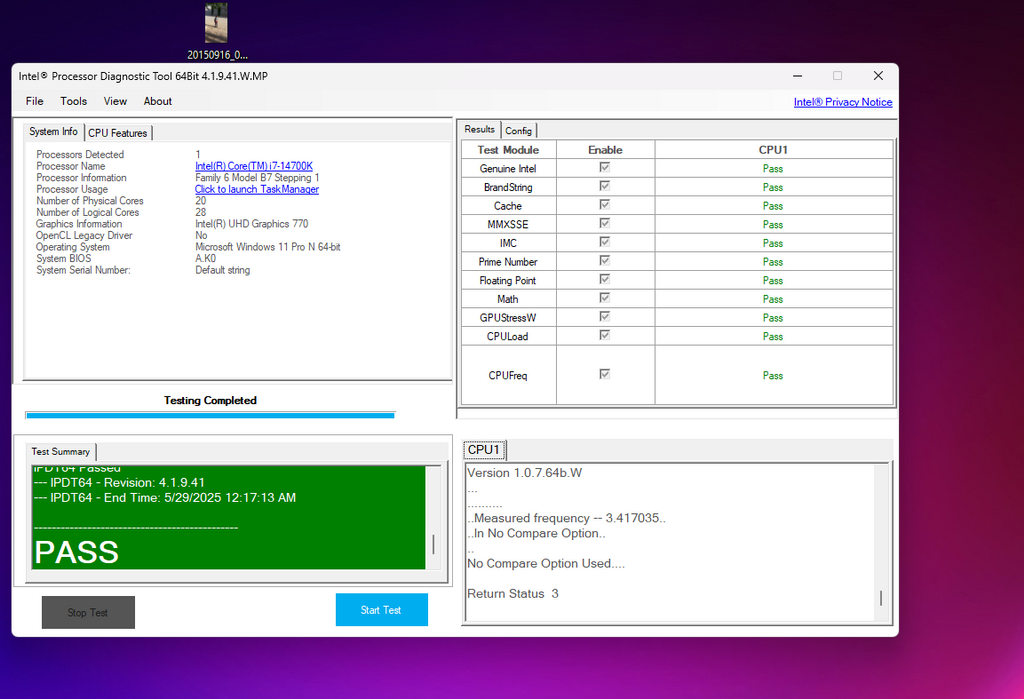1024x699 pixels.
Task: Click the large PASS text in summary
Action: [x=76, y=552]
